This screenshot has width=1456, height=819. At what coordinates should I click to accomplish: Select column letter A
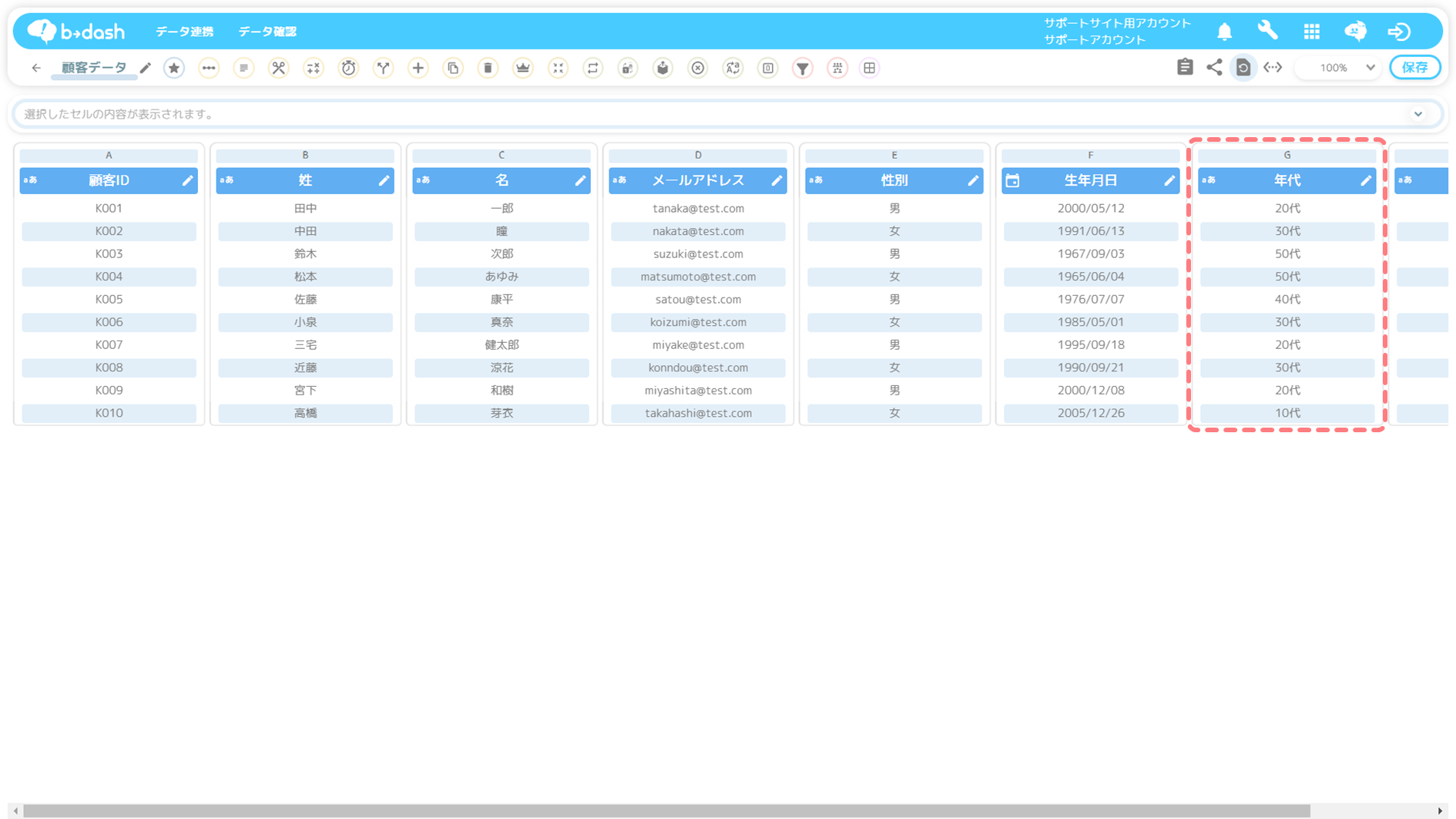(x=109, y=155)
